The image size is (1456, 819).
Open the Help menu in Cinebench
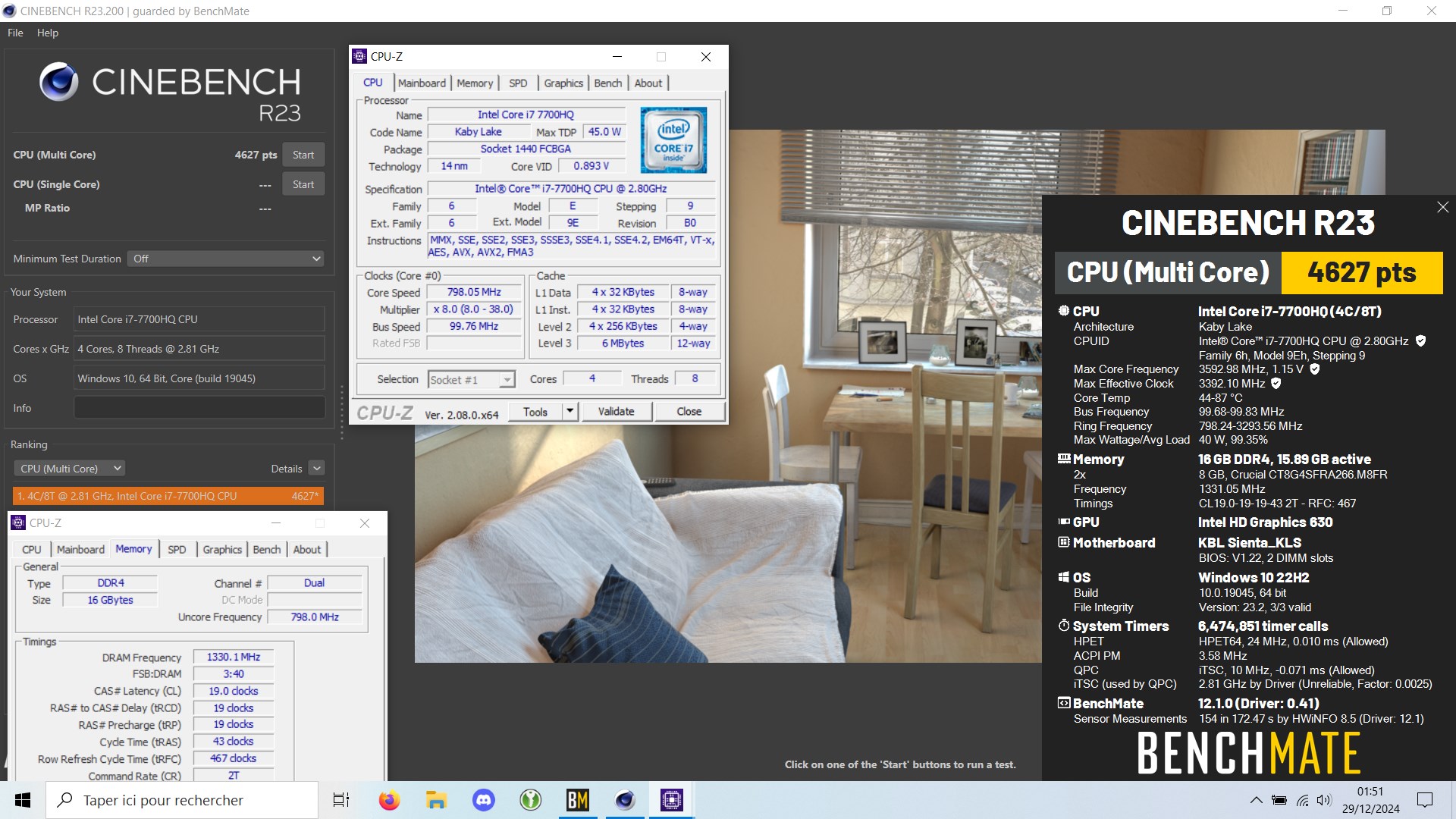tap(47, 33)
